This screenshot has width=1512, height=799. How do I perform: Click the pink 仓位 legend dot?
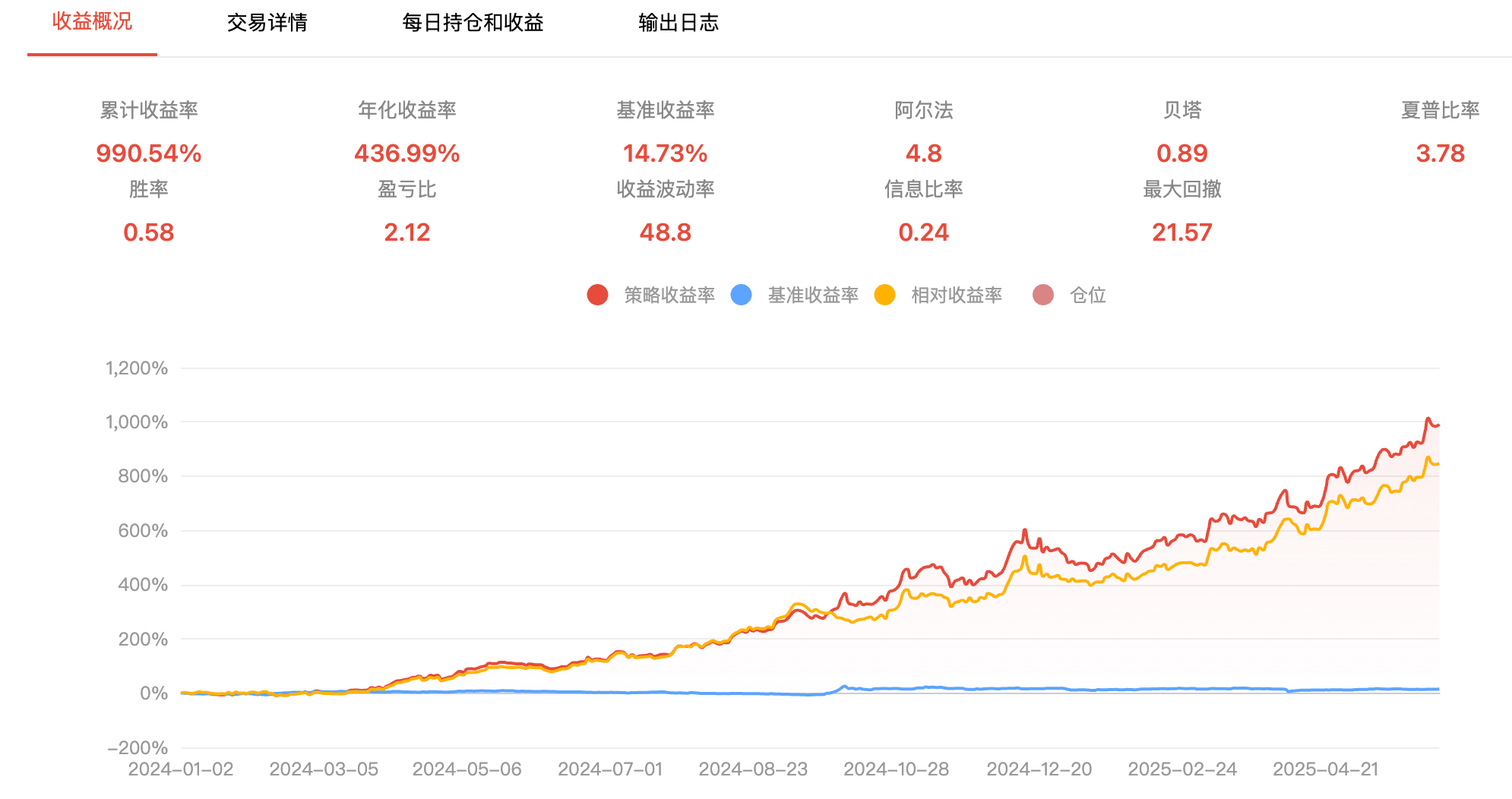click(x=1043, y=295)
